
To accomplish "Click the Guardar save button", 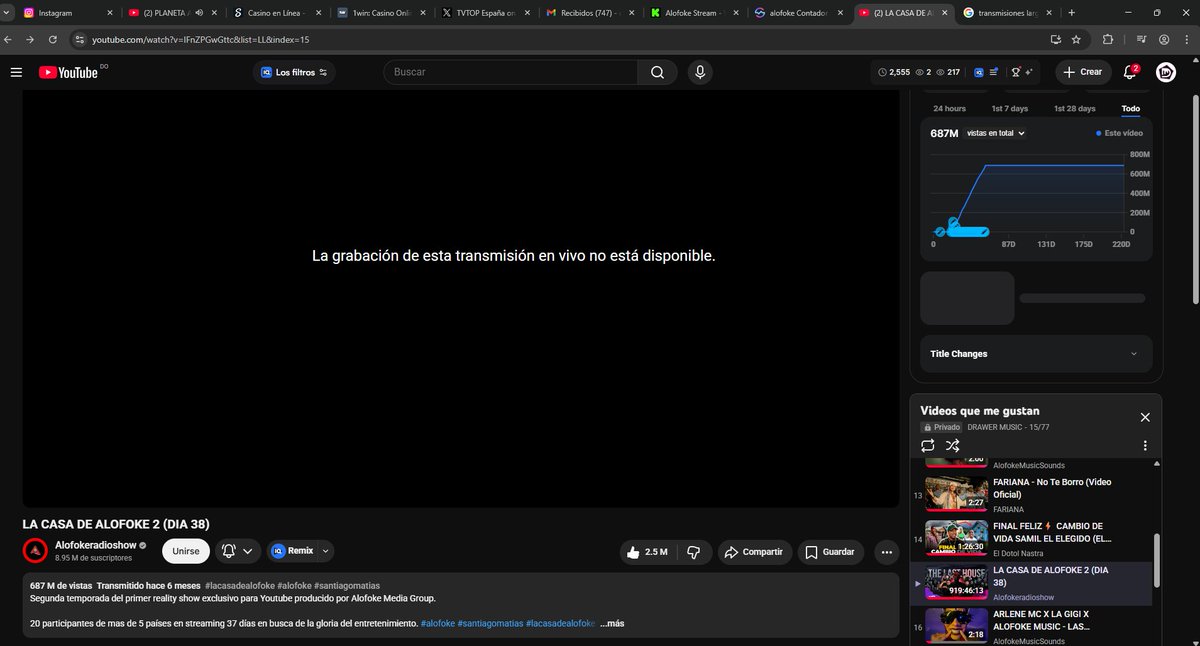I will pos(830,552).
